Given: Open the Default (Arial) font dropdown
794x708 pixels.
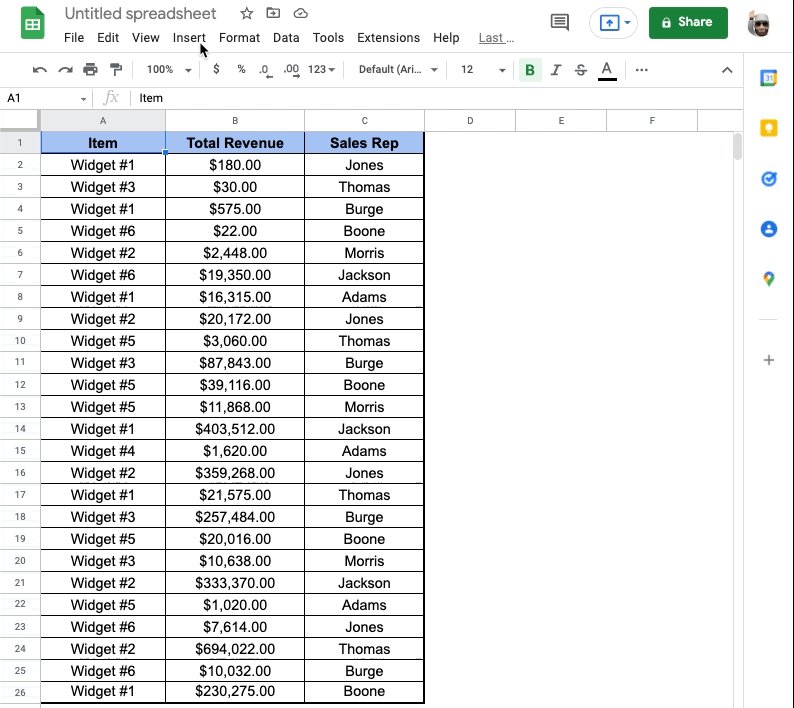Looking at the screenshot, I should (398, 69).
